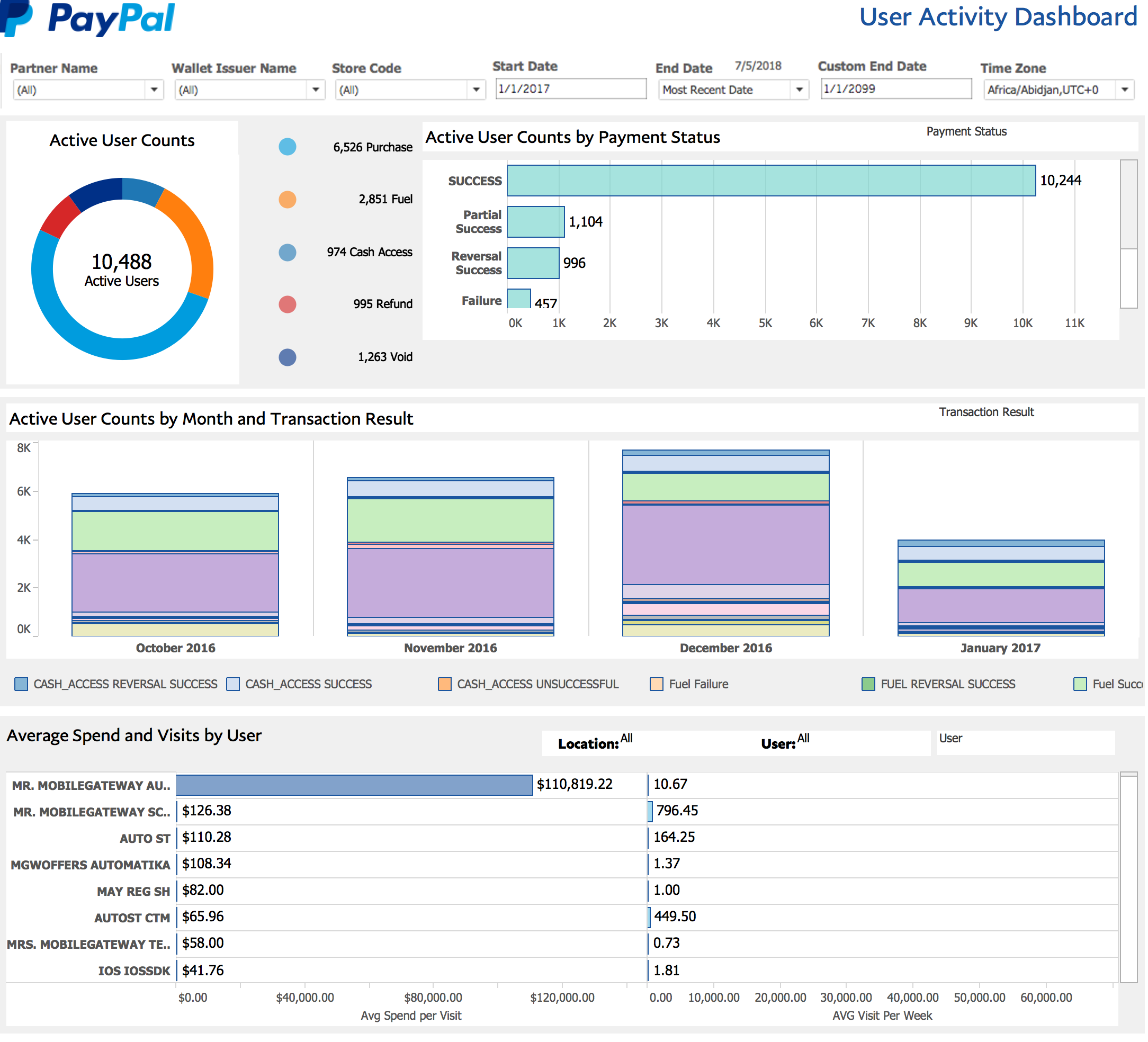Click FUEL REVERSAL SUCCESS legend swatch
The image size is (1148, 1042).
[869, 685]
